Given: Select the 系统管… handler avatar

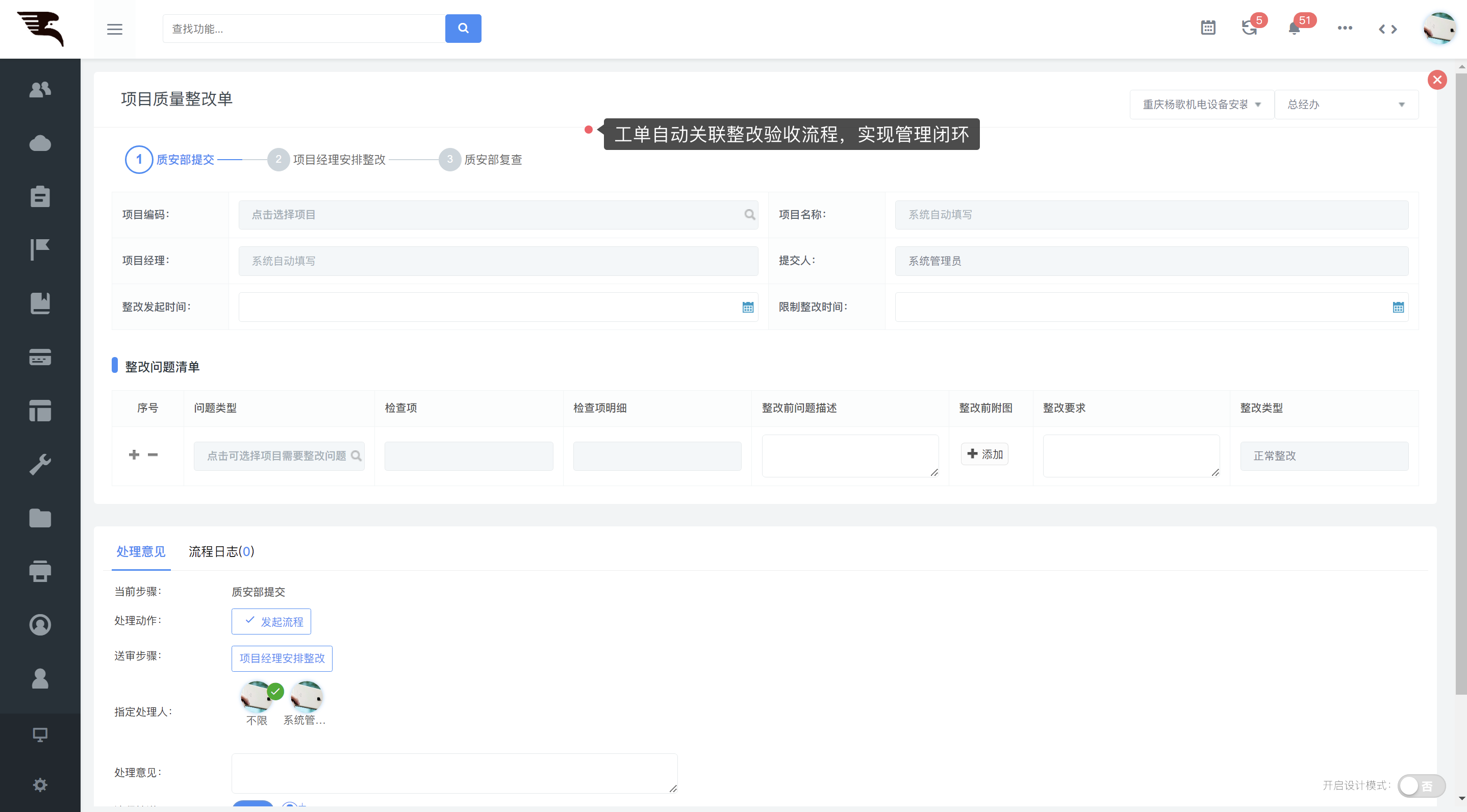Looking at the screenshot, I should [x=307, y=697].
